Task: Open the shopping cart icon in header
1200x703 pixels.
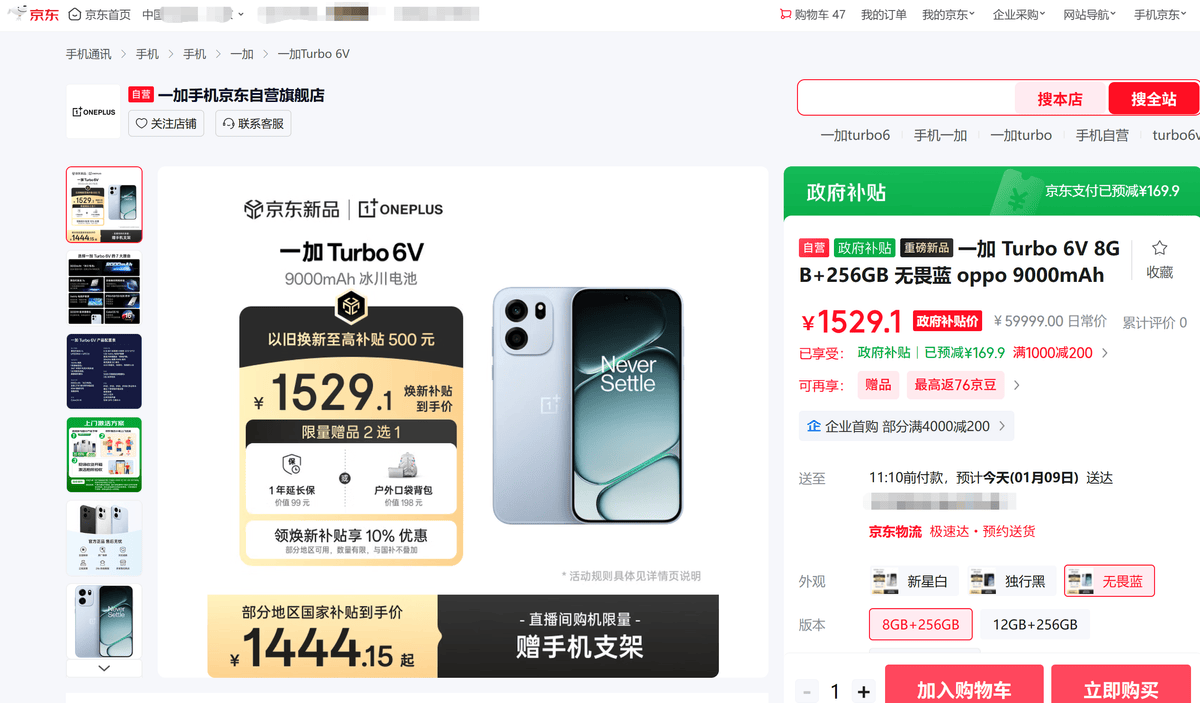Action: point(785,14)
